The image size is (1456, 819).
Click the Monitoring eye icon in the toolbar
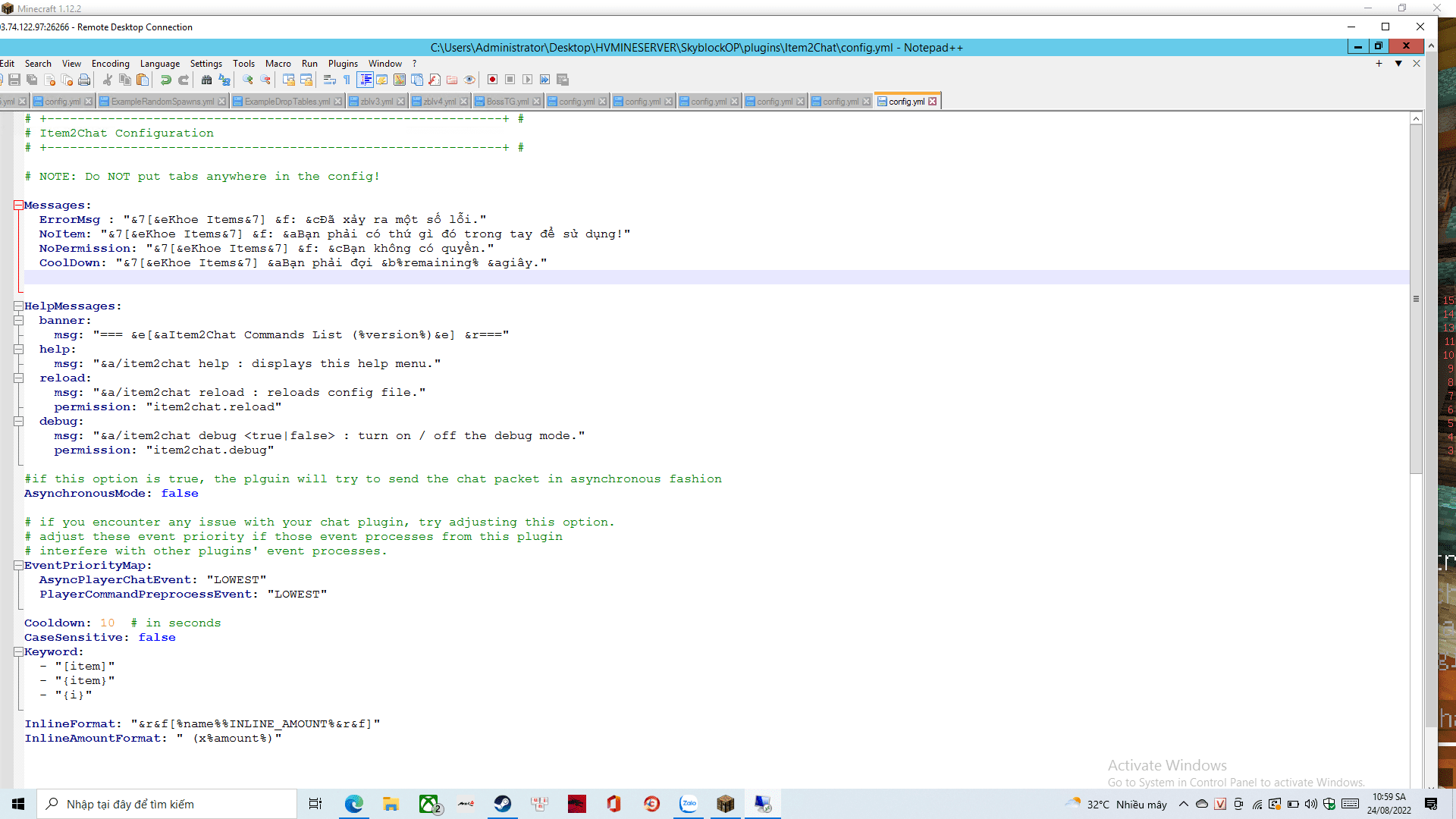coord(469,80)
